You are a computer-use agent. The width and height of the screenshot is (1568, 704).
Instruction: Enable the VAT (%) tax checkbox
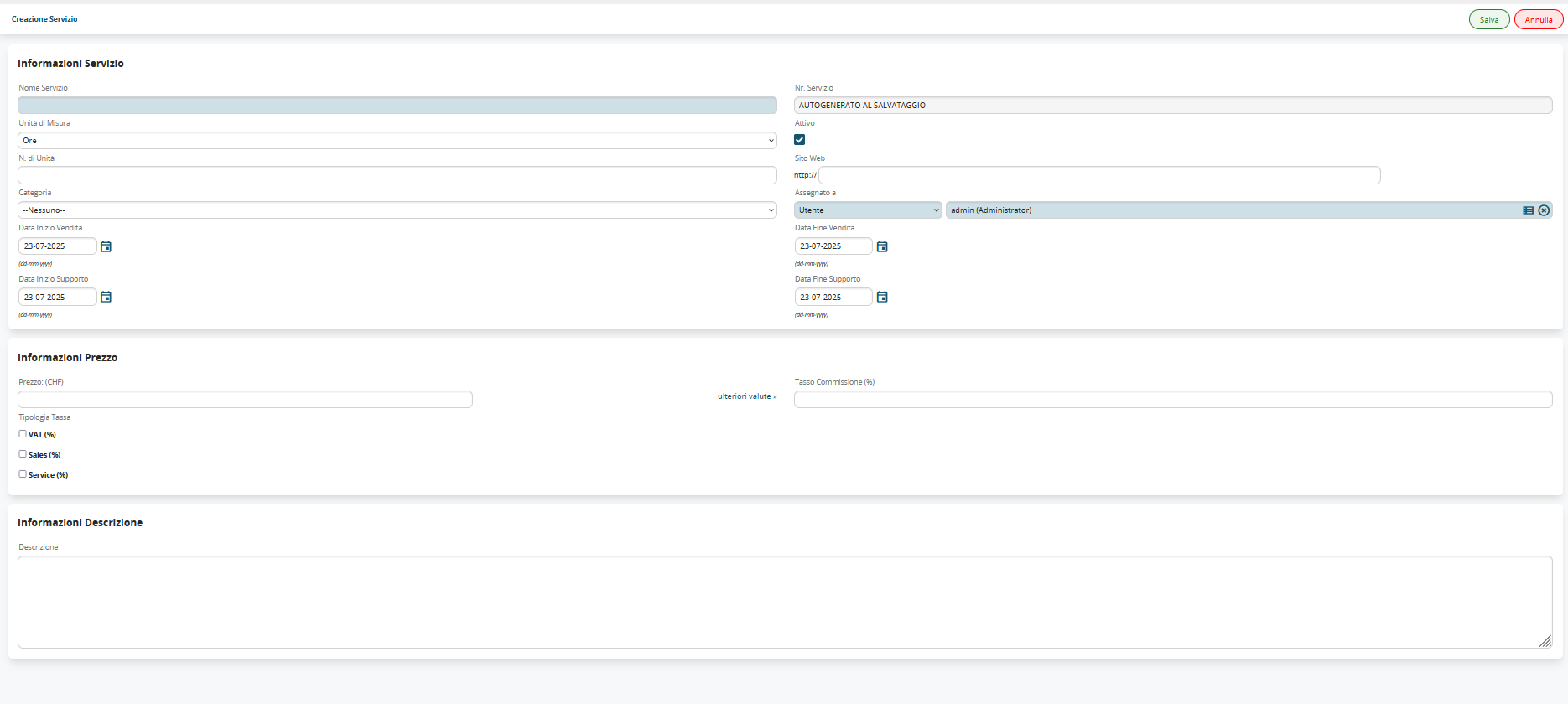[x=23, y=434]
